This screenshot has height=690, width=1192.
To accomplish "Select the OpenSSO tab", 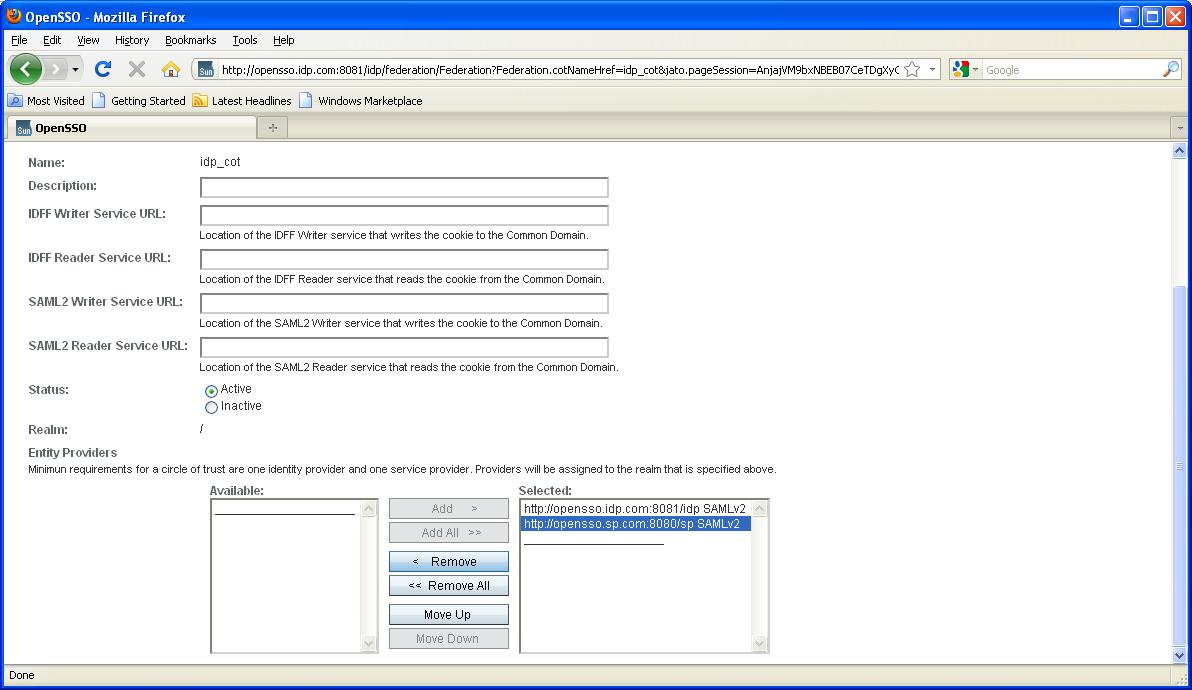I will (131, 128).
